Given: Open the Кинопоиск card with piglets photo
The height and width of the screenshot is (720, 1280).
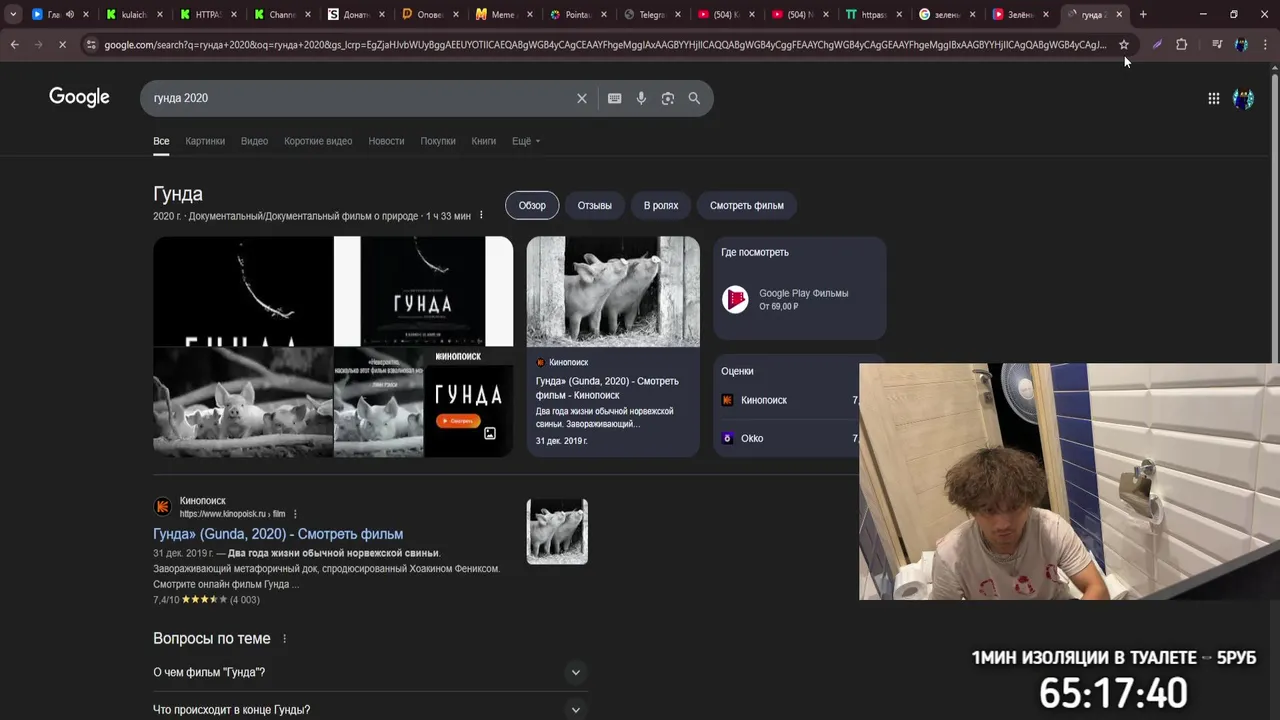Looking at the screenshot, I should pos(613,346).
